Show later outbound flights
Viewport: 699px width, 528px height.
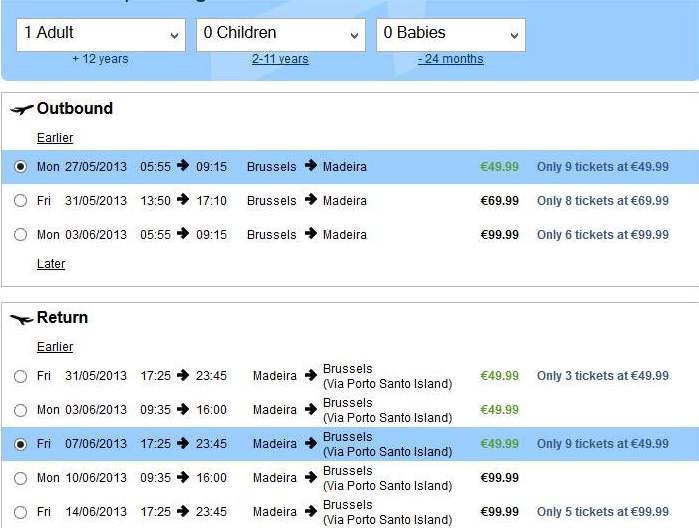pyautogui.click(x=51, y=264)
